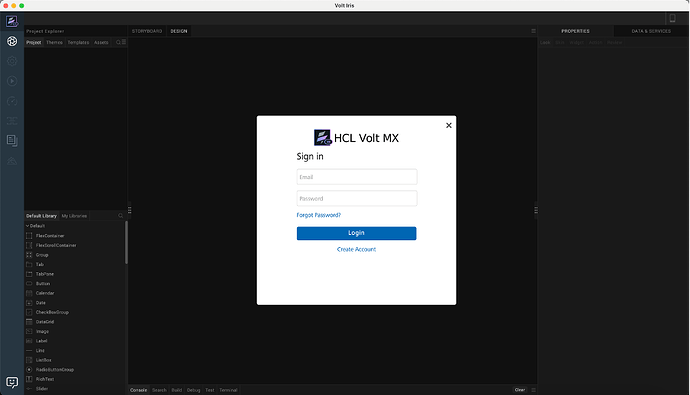Focus the Email input field
The image size is (690, 395).
tap(357, 177)
